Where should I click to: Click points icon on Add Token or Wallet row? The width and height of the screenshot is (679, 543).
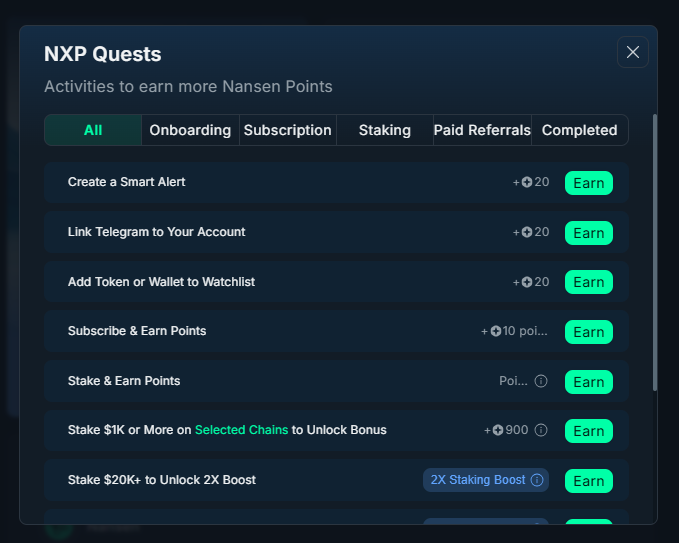coord(527,282)
